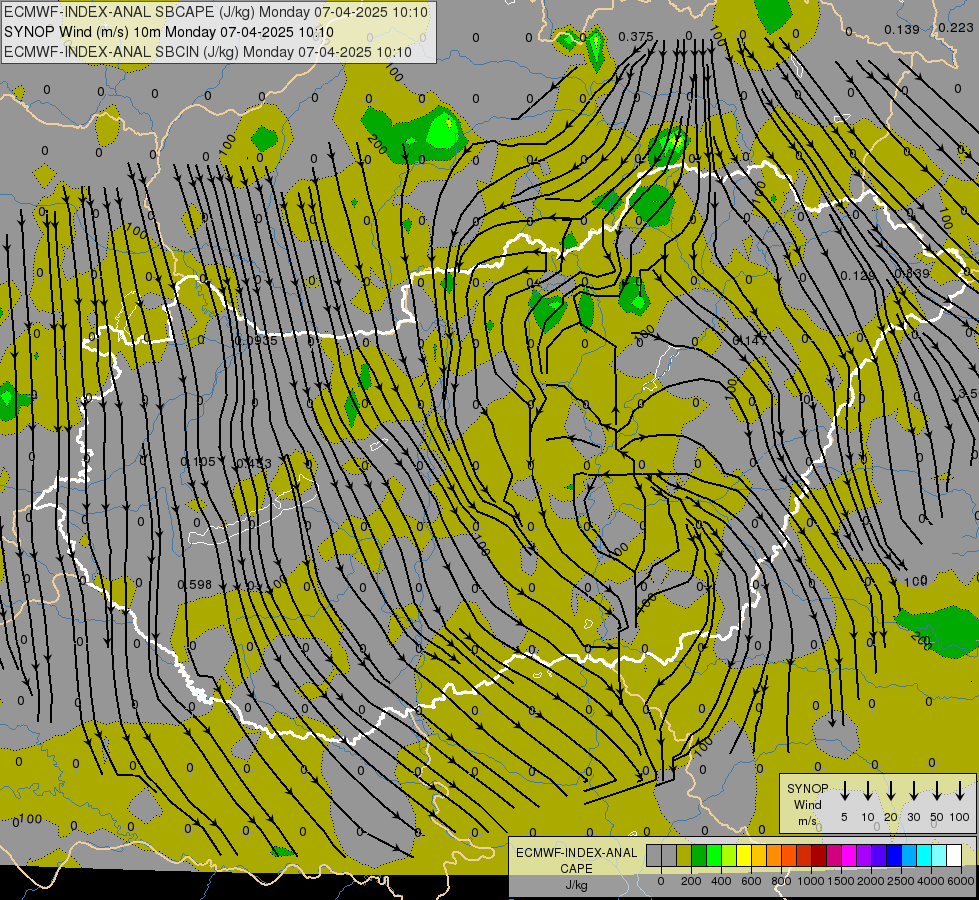This screenshot has width=979, height=900.
Task: Click the bright cyan CAPE legend swatch
Action: [923, 855]
